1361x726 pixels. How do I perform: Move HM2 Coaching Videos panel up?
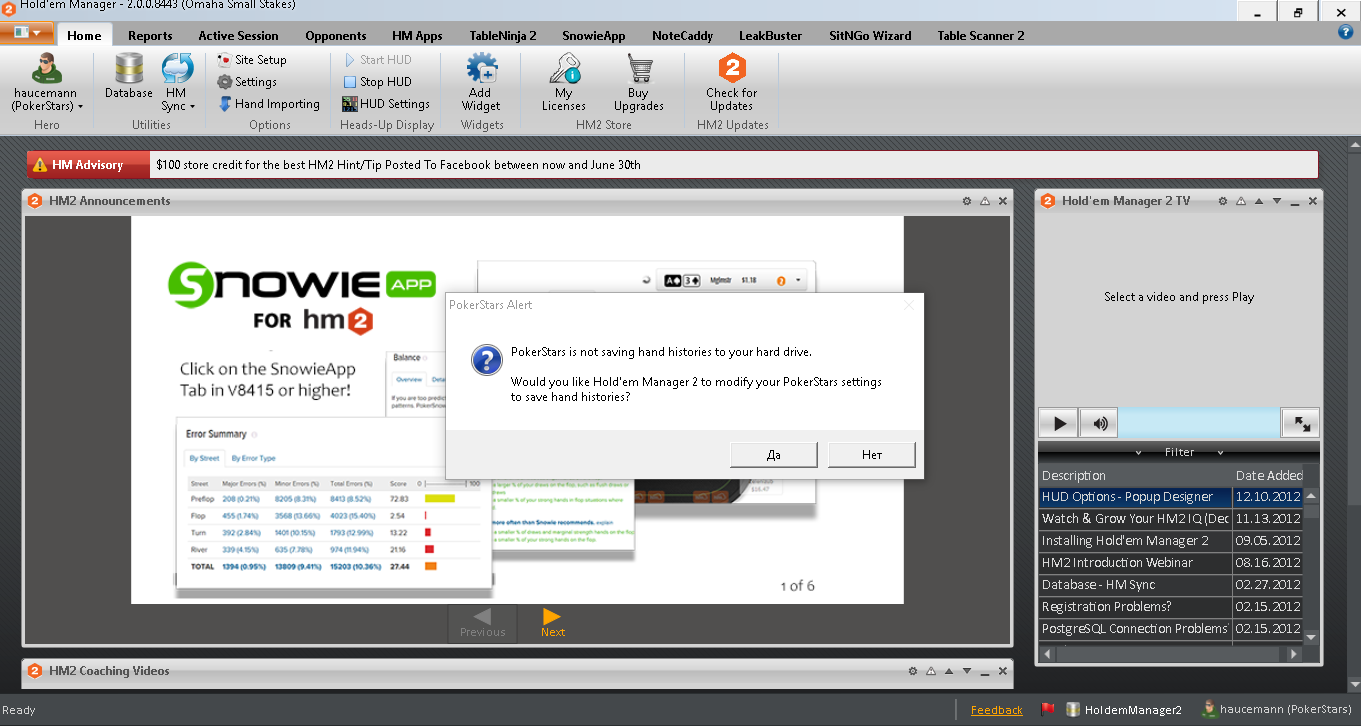coord(949,671)
